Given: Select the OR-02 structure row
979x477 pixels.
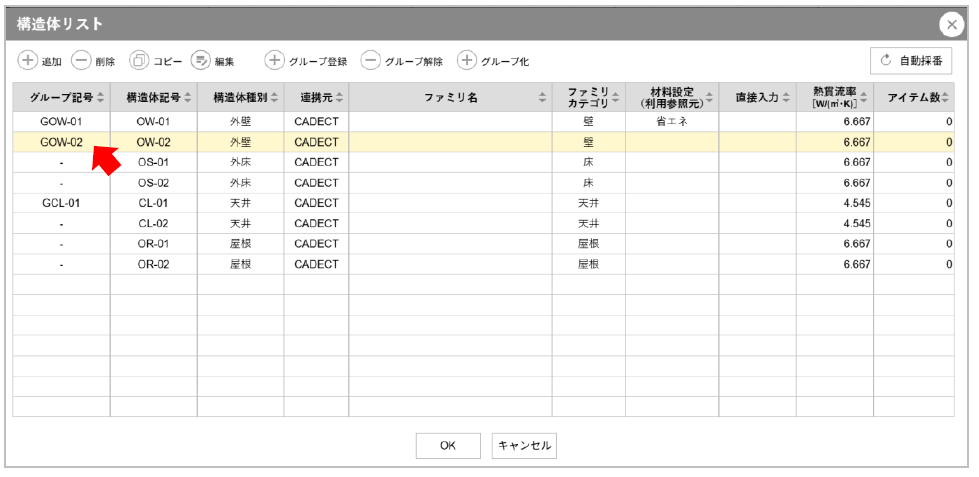Looking at the screenshot, I should tap(153, 264).
